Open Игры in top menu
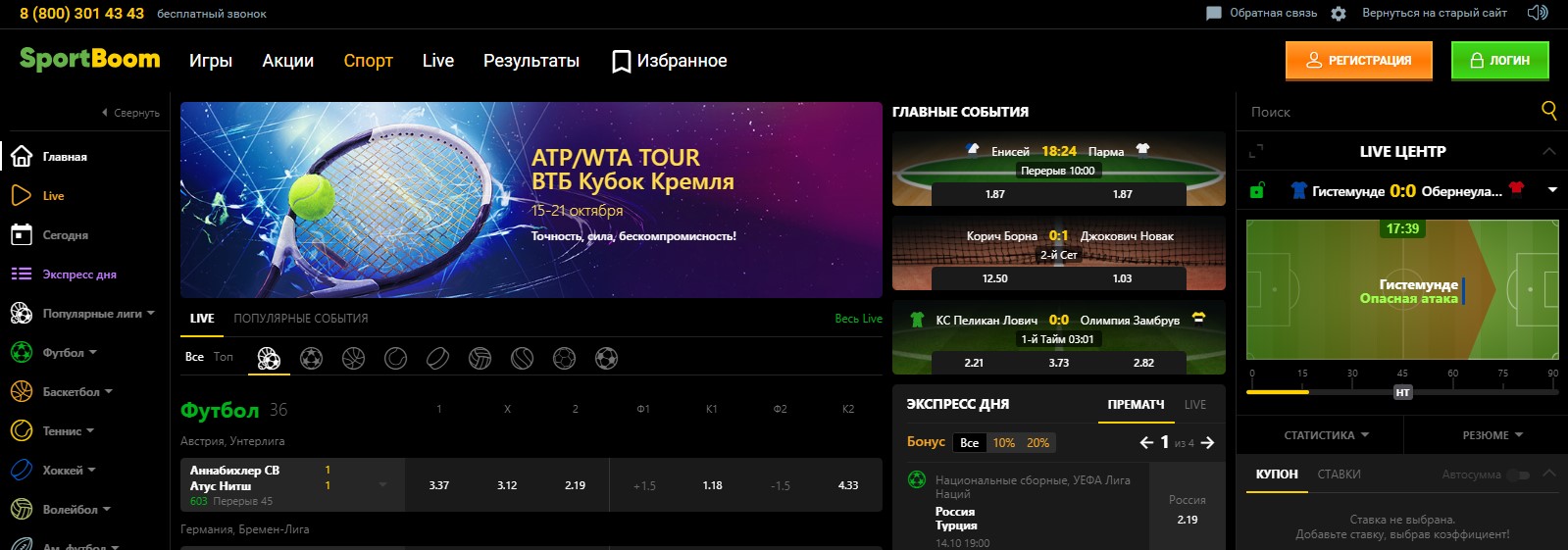The width and height of the screenshot is (1568, 550). pyautogui.click(x=211, y=61)
